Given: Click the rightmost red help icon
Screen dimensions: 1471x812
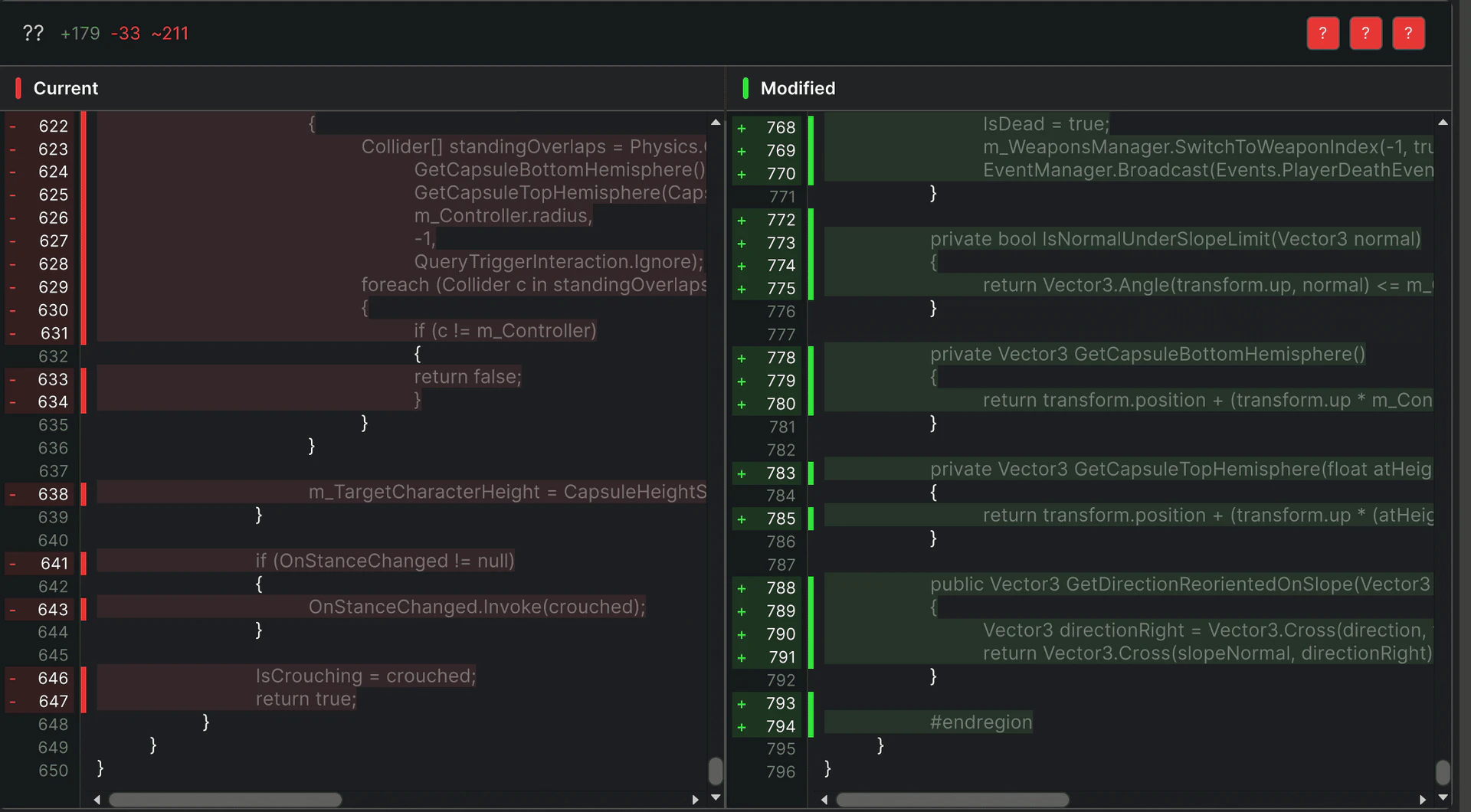Looking at the screenshot, I should click(x=1408, y=33).
